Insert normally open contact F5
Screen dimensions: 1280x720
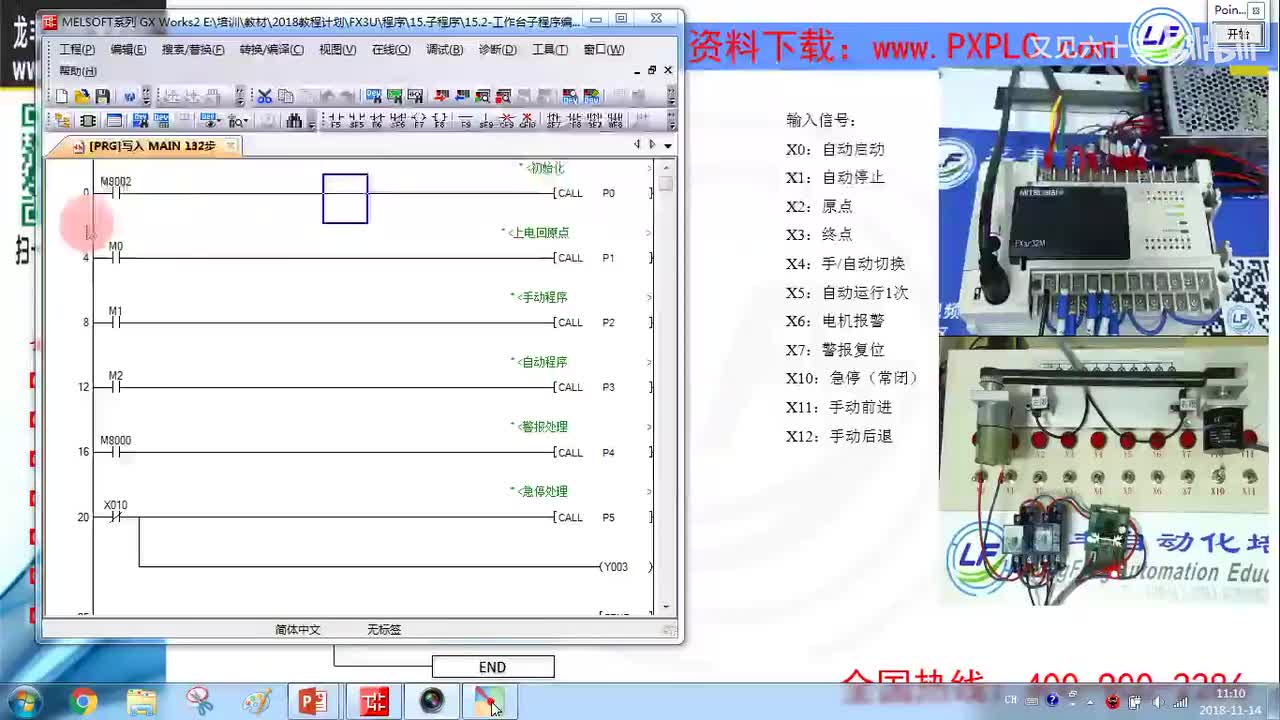click(x=335, y=121)
